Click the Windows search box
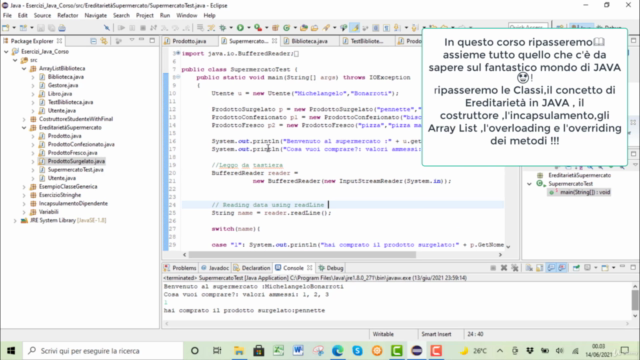Viewport: 640px width, 360px height. pos(103,351)
